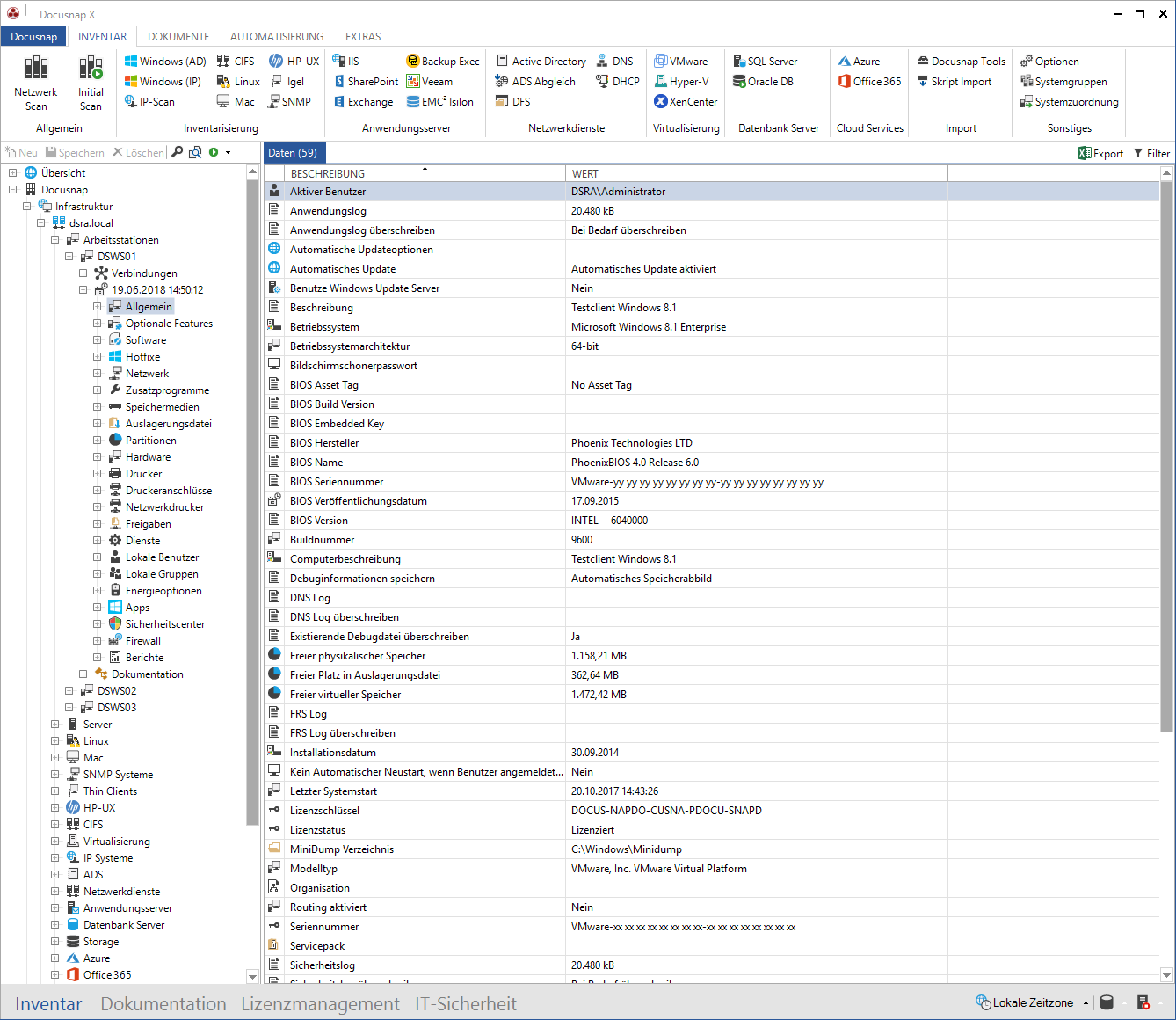Switch to IT-Sicherheit module
The width and height of the screenshot is (1176, 1020).
[466, 1003]
